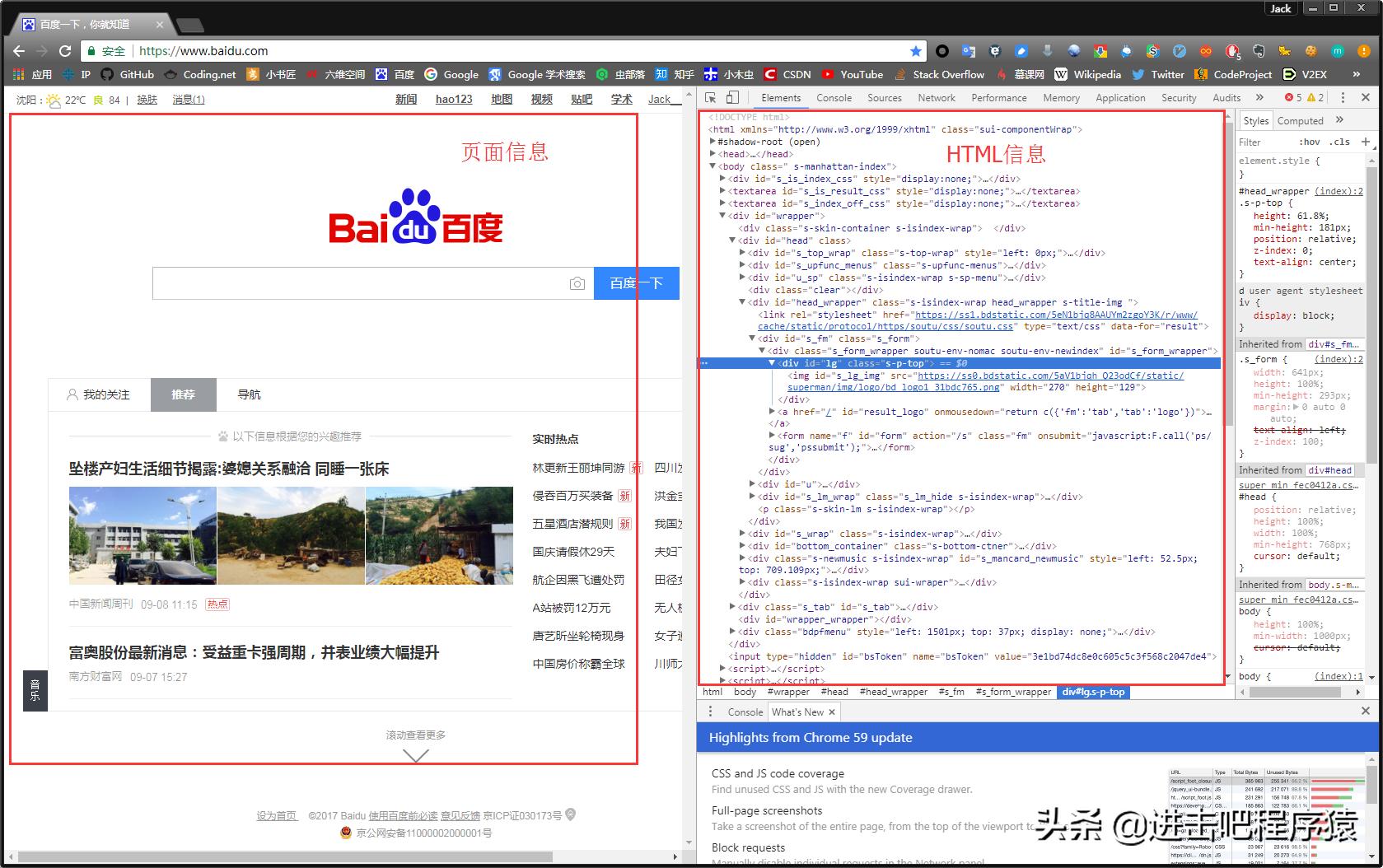Toggle the .cls class editor
The width and height of the screenshot is (1383, 868).
point(1341,142)
